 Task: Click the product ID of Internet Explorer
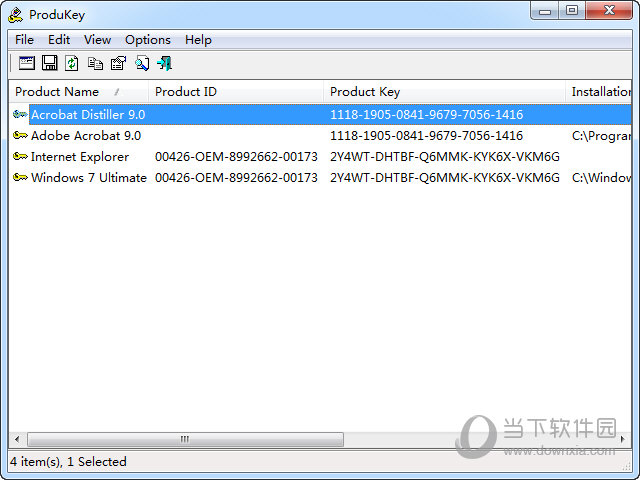(x=236, y=157)
